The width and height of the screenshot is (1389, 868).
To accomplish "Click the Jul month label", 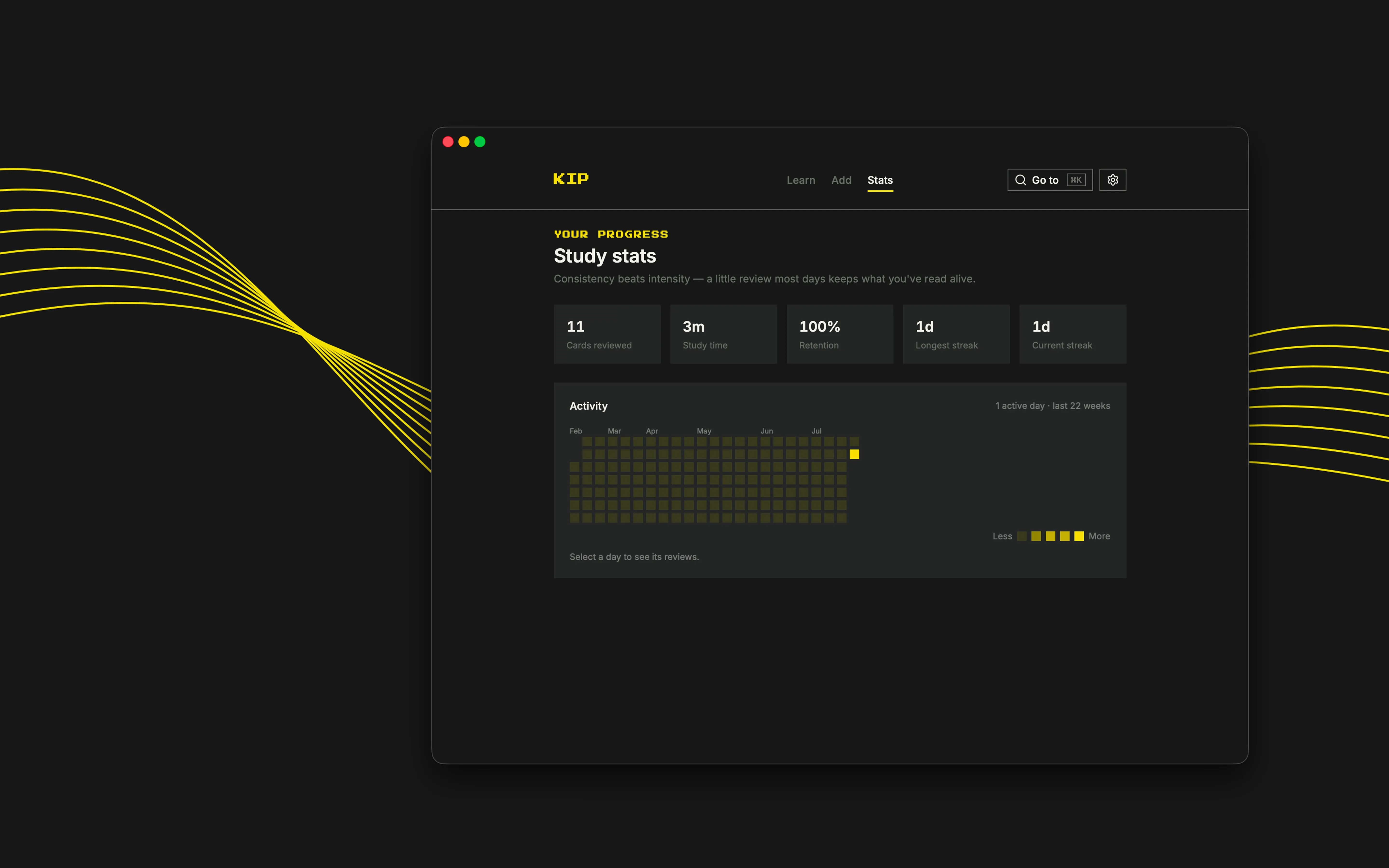I will click(816, 431).
